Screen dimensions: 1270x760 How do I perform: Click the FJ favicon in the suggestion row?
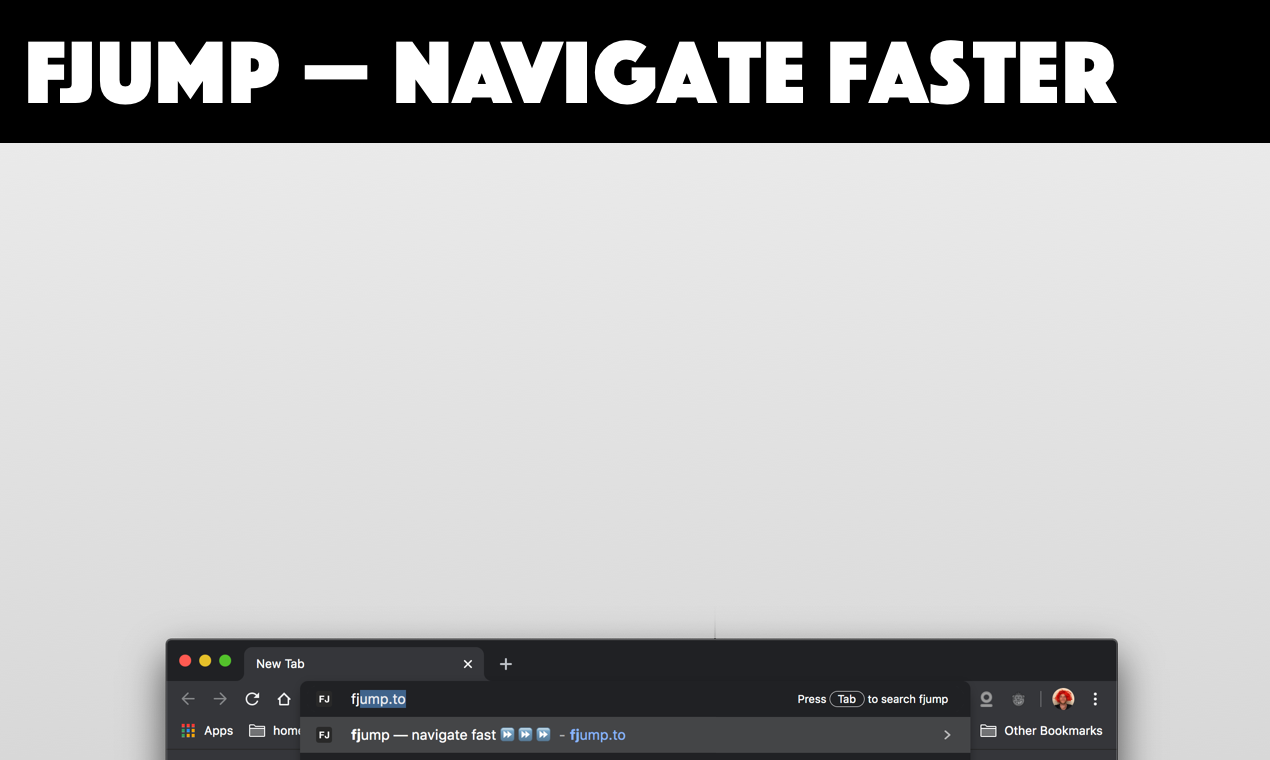(324, 735)
